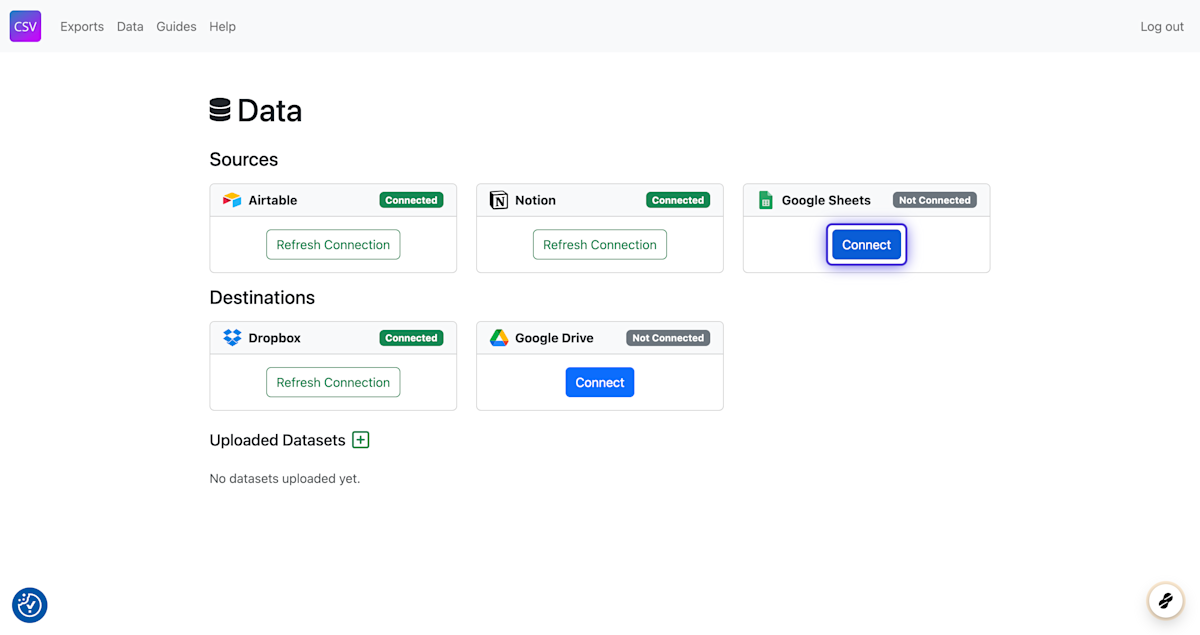
Task: Click the CSV app logo
Action: [24, 26]
